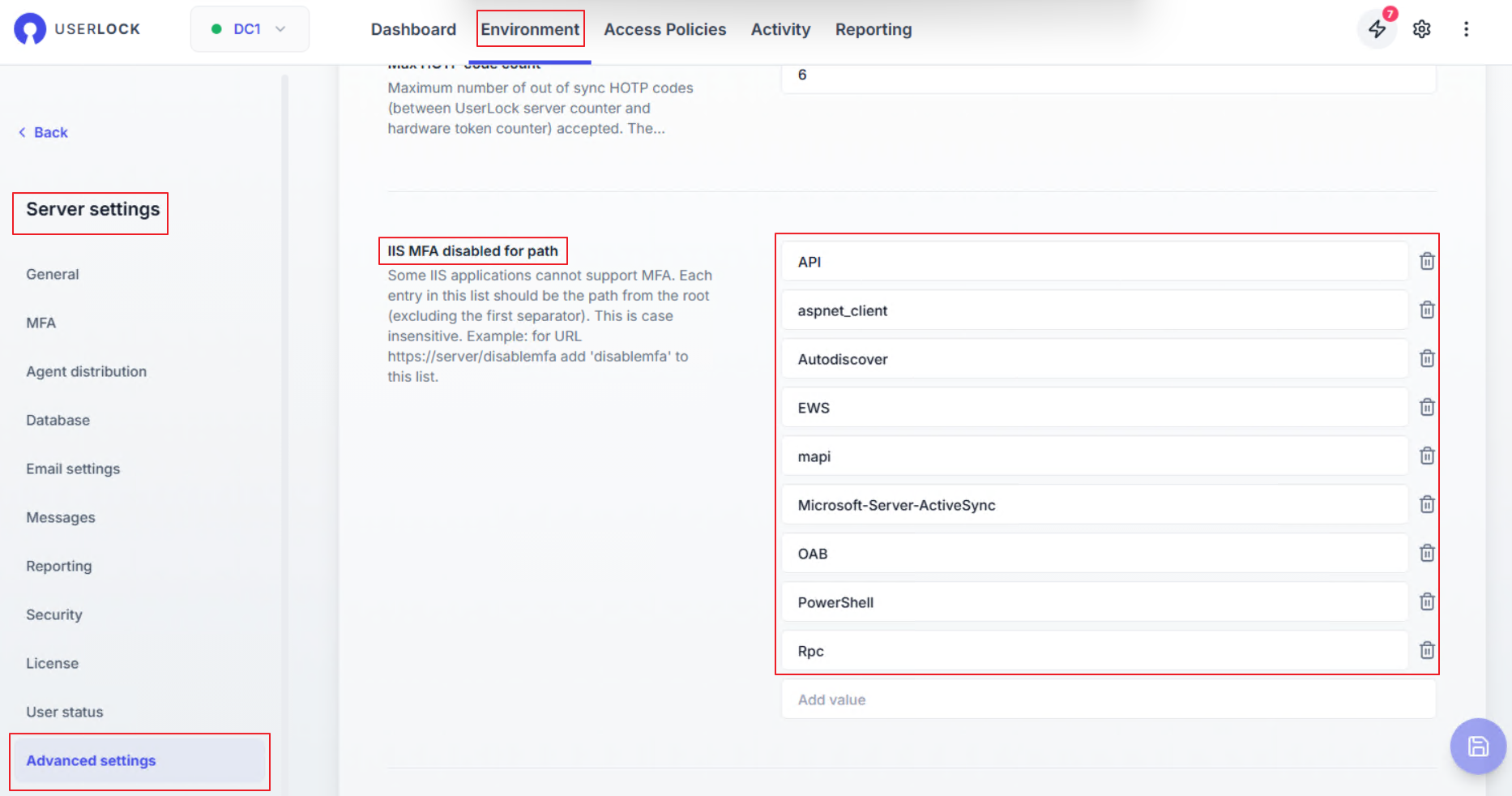
Task: Click the UserLock logo
Action: (x=77, y=29)
